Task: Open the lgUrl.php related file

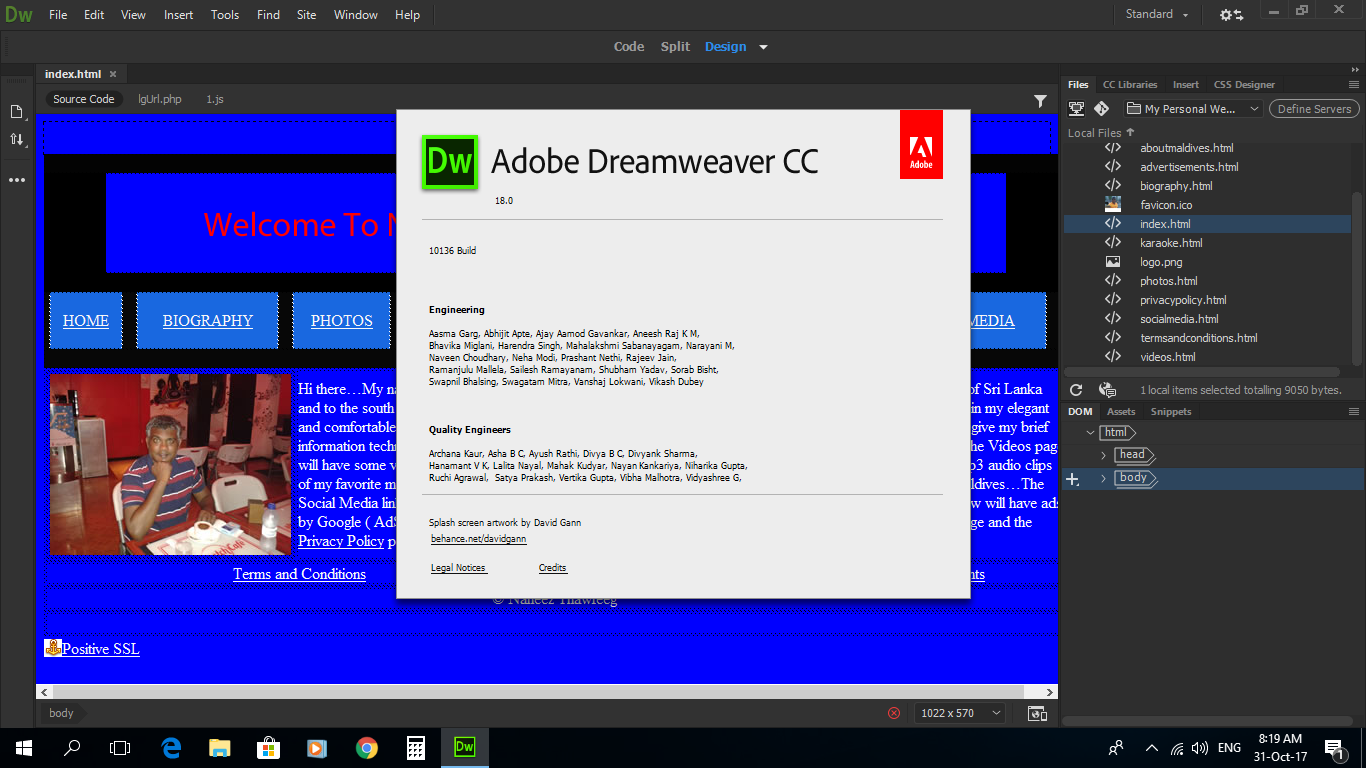Action: (160, 99)
